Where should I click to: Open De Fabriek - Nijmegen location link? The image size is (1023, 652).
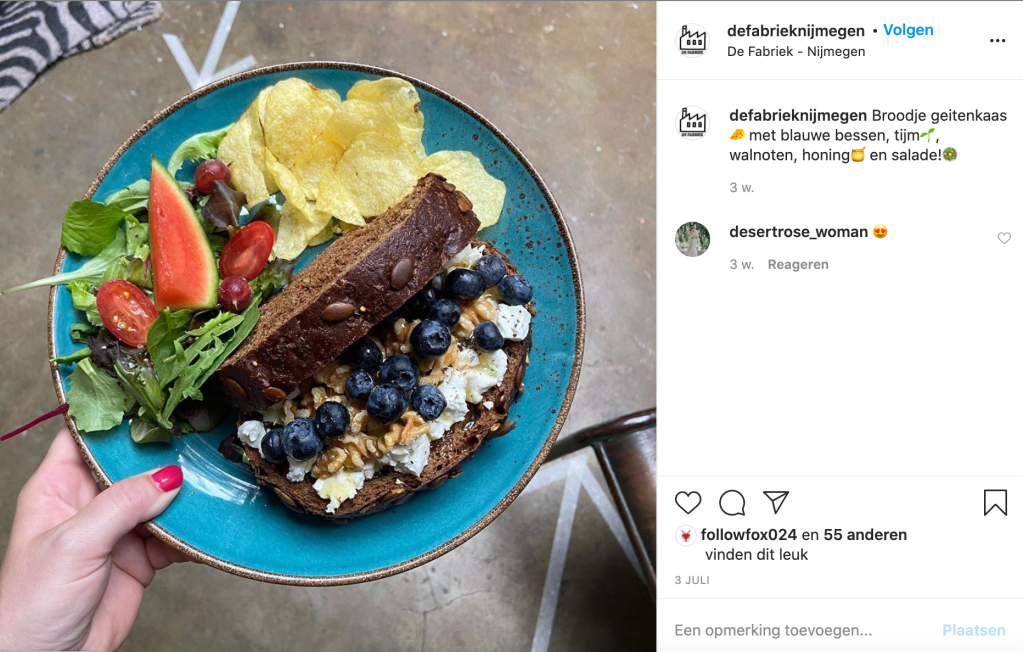[796, 52]
